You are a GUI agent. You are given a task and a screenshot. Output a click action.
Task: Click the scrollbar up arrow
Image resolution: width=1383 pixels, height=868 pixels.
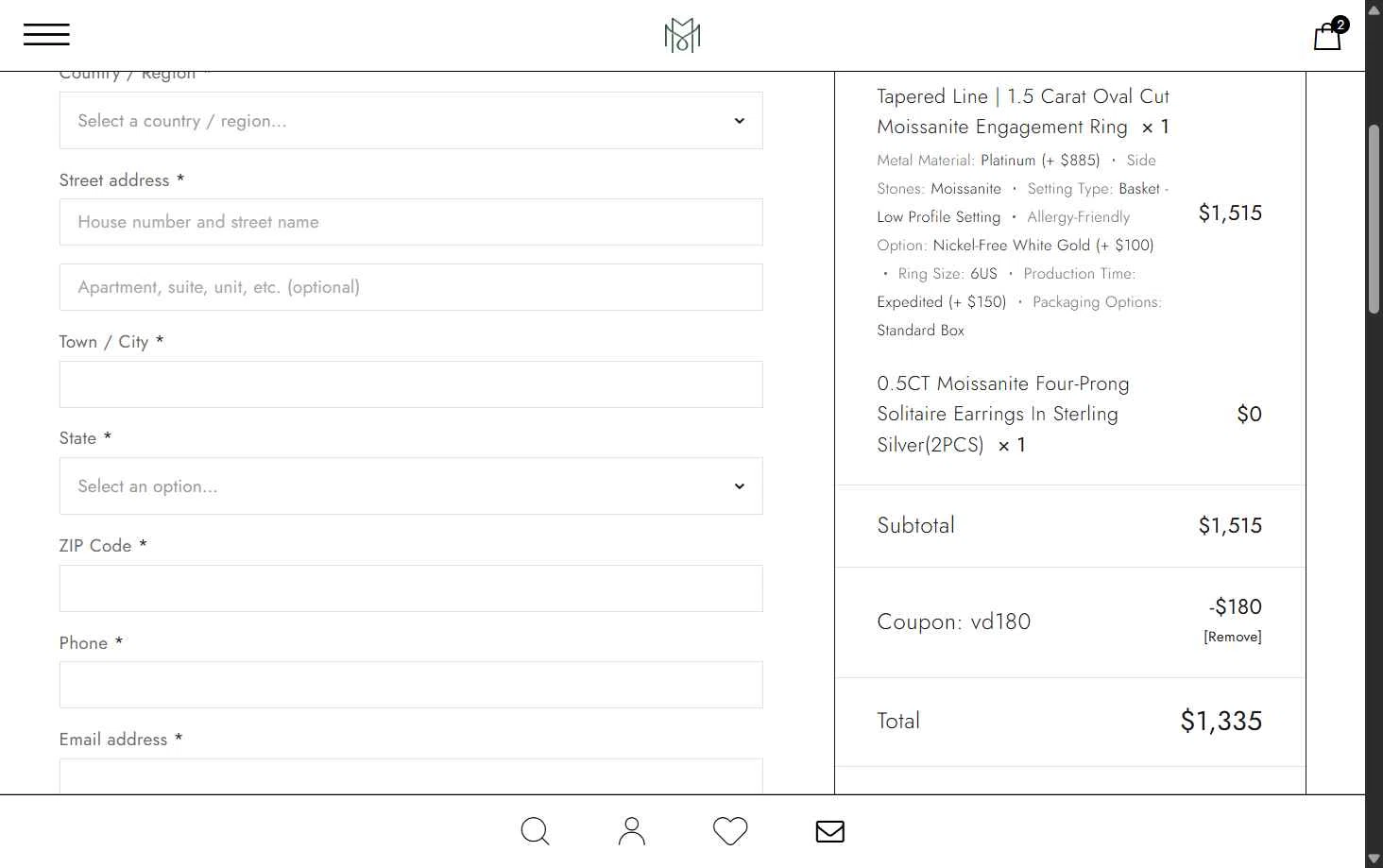click(x=1374, y=9)
